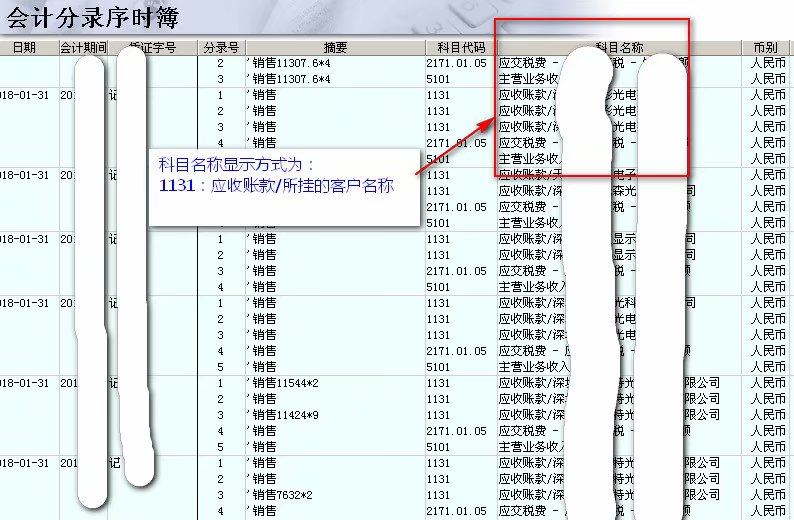Click the topmost 销售11307.6*4 summary cell

290,63
